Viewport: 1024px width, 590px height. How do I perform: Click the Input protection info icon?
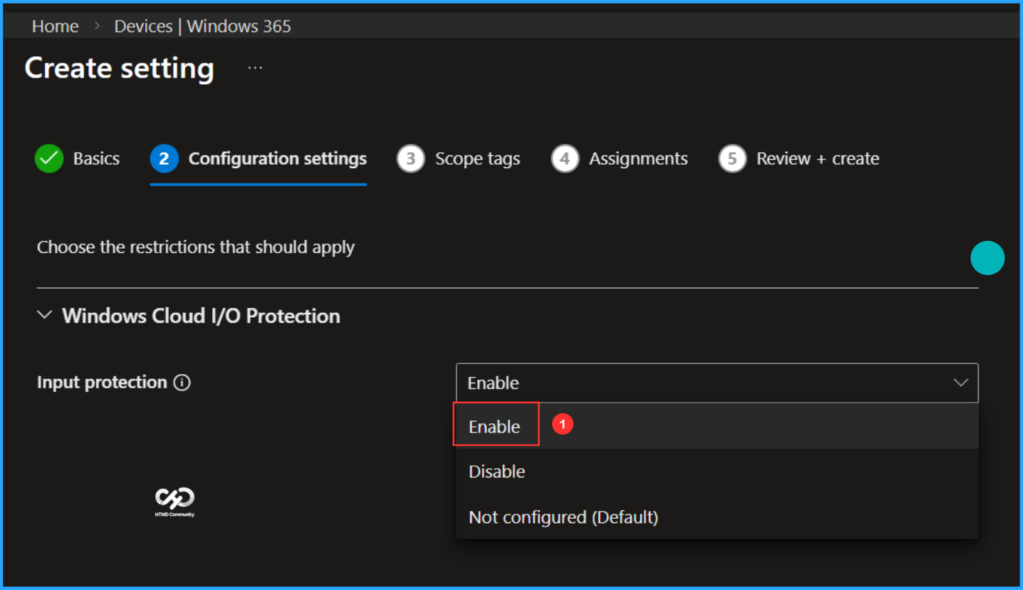point(181,381)
